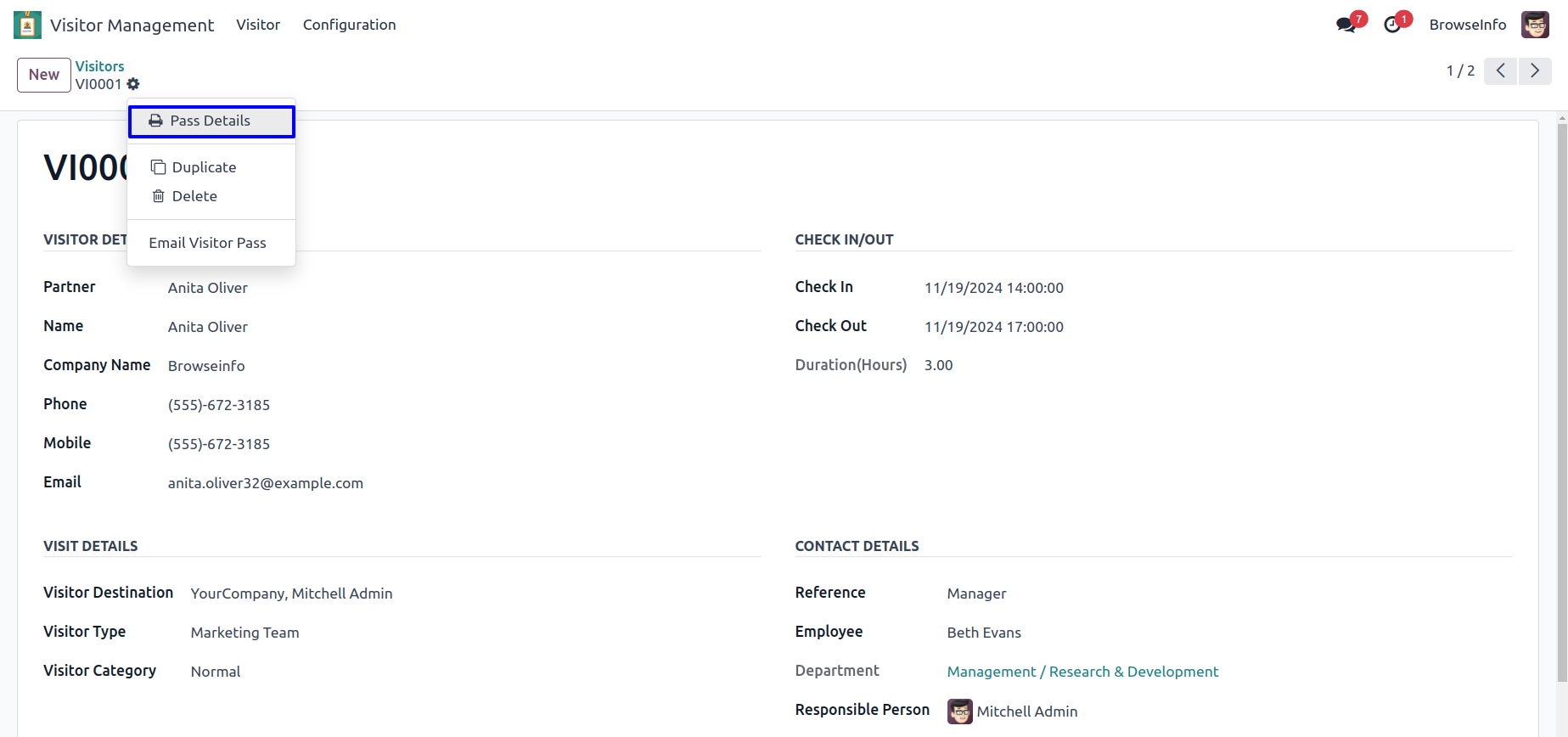Go to the previous visitor record

[x=1500, y=71]
